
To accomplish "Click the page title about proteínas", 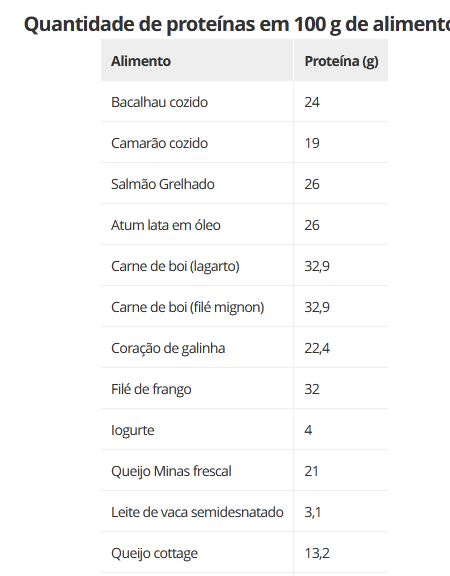I will click(x=237, y=25).
